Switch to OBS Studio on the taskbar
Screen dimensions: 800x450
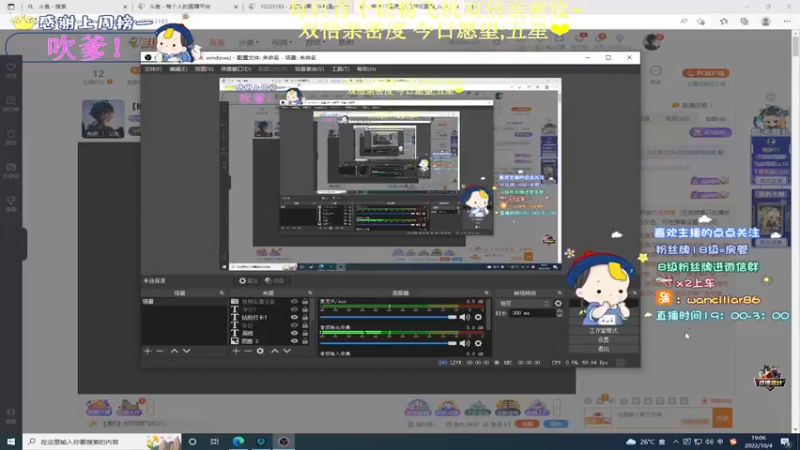click(x=284, y=441)
